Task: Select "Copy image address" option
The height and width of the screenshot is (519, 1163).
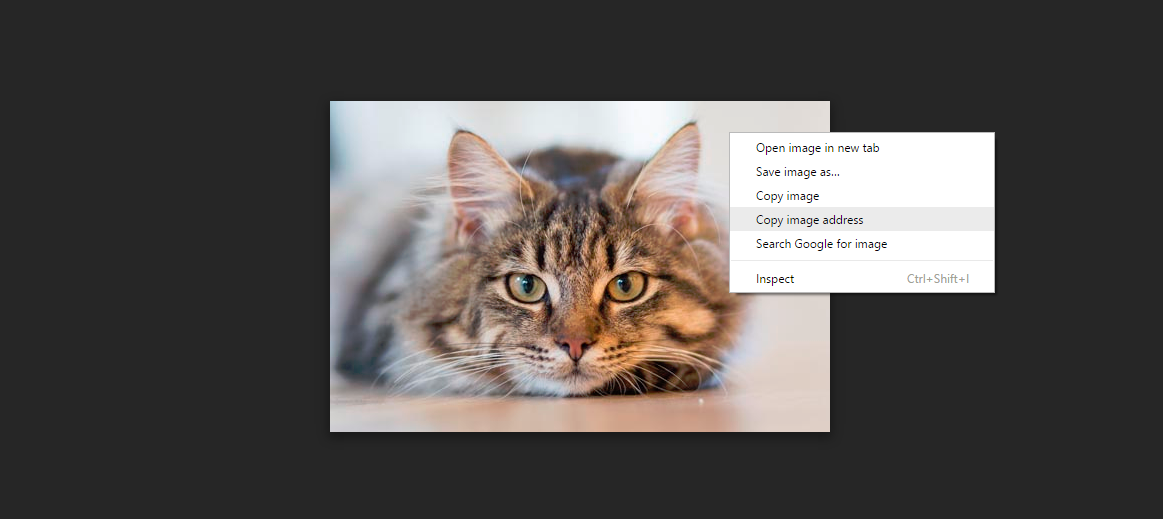Action: click(862, 219)
